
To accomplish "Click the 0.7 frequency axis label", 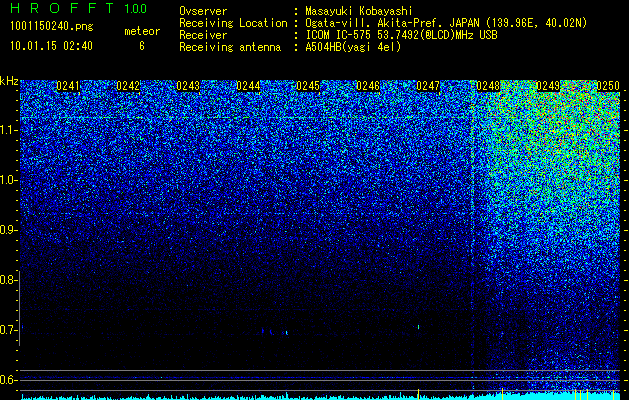I will point(8,330).
